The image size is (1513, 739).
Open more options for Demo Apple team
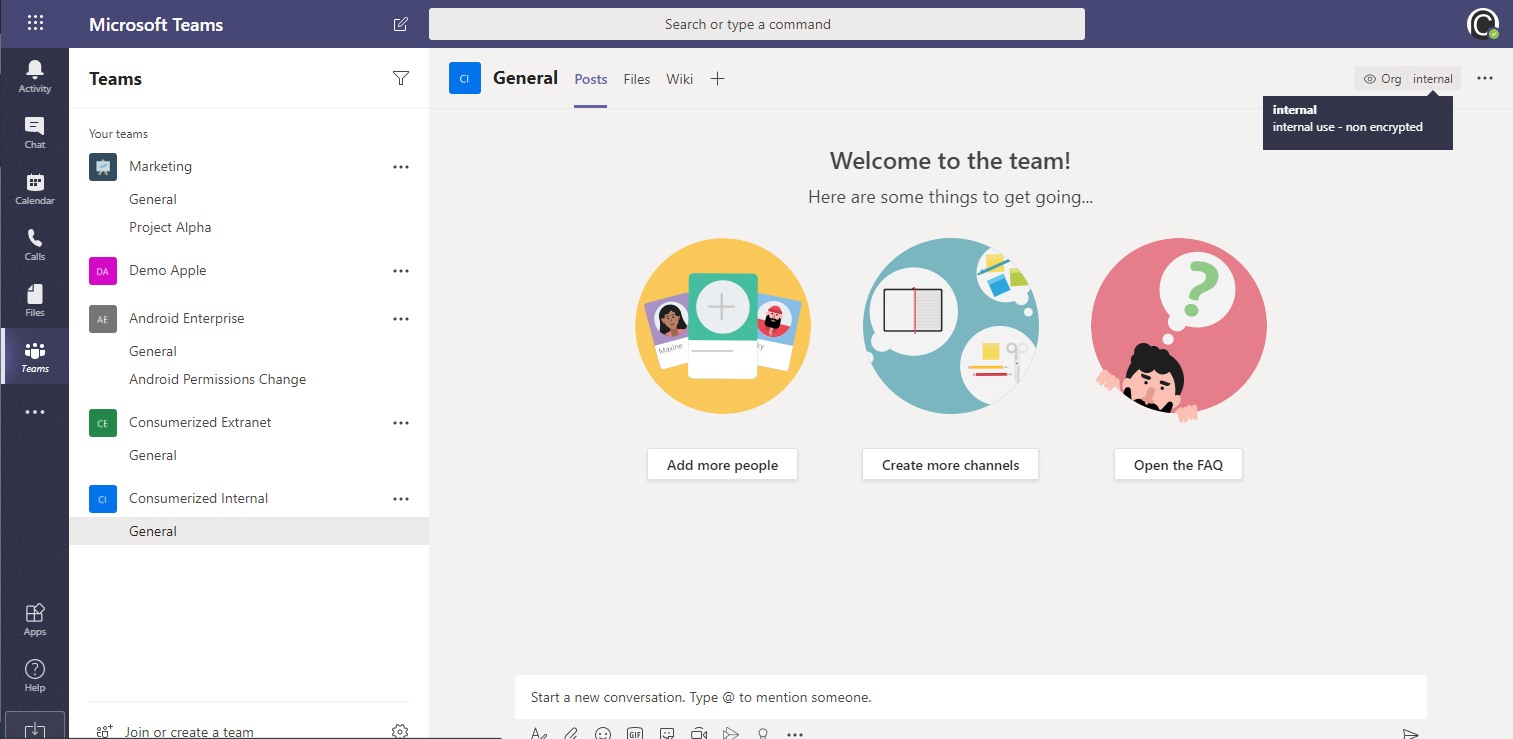(x=401, y=271)
